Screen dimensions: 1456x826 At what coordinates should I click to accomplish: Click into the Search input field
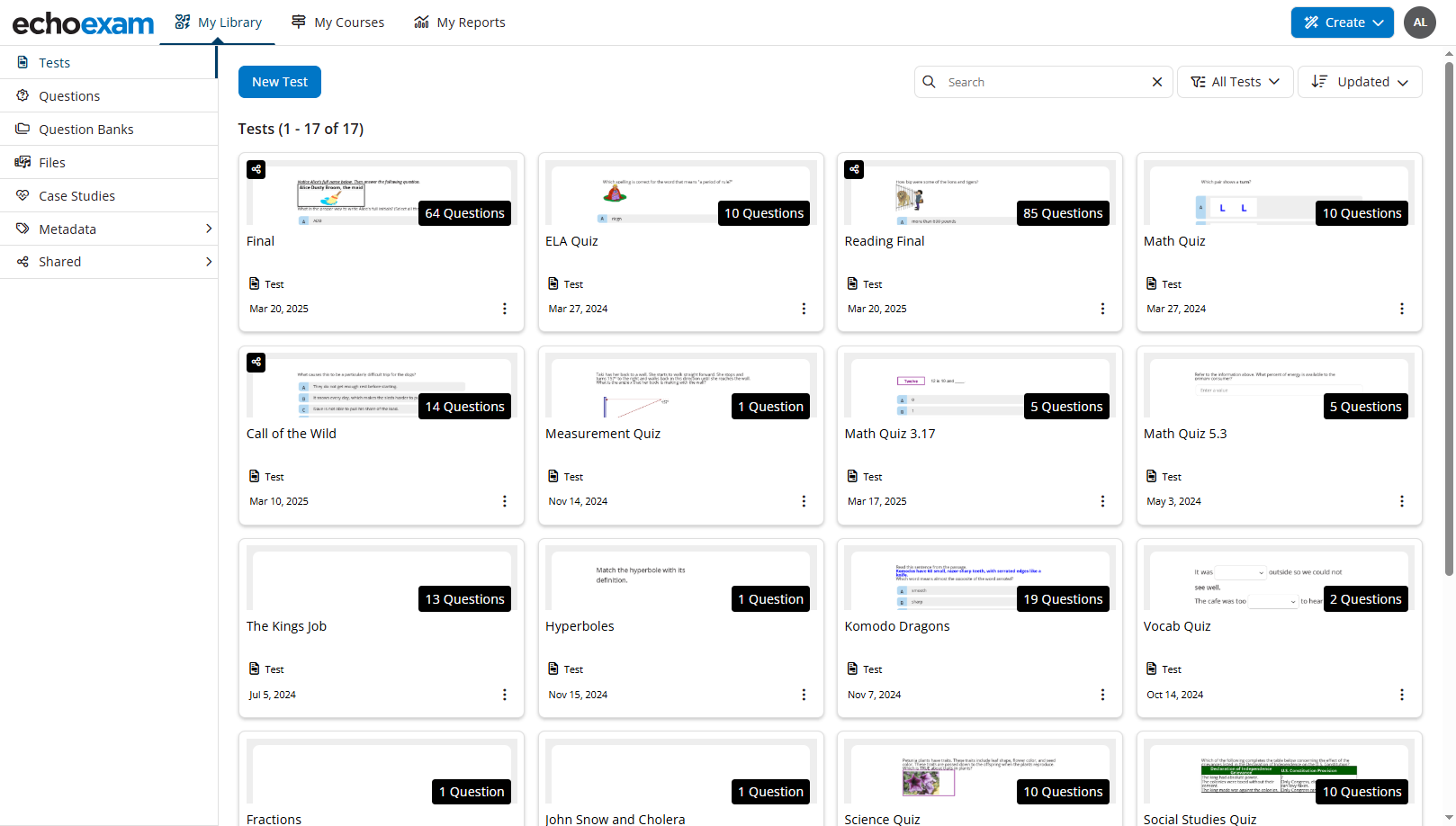point(1044,82)
